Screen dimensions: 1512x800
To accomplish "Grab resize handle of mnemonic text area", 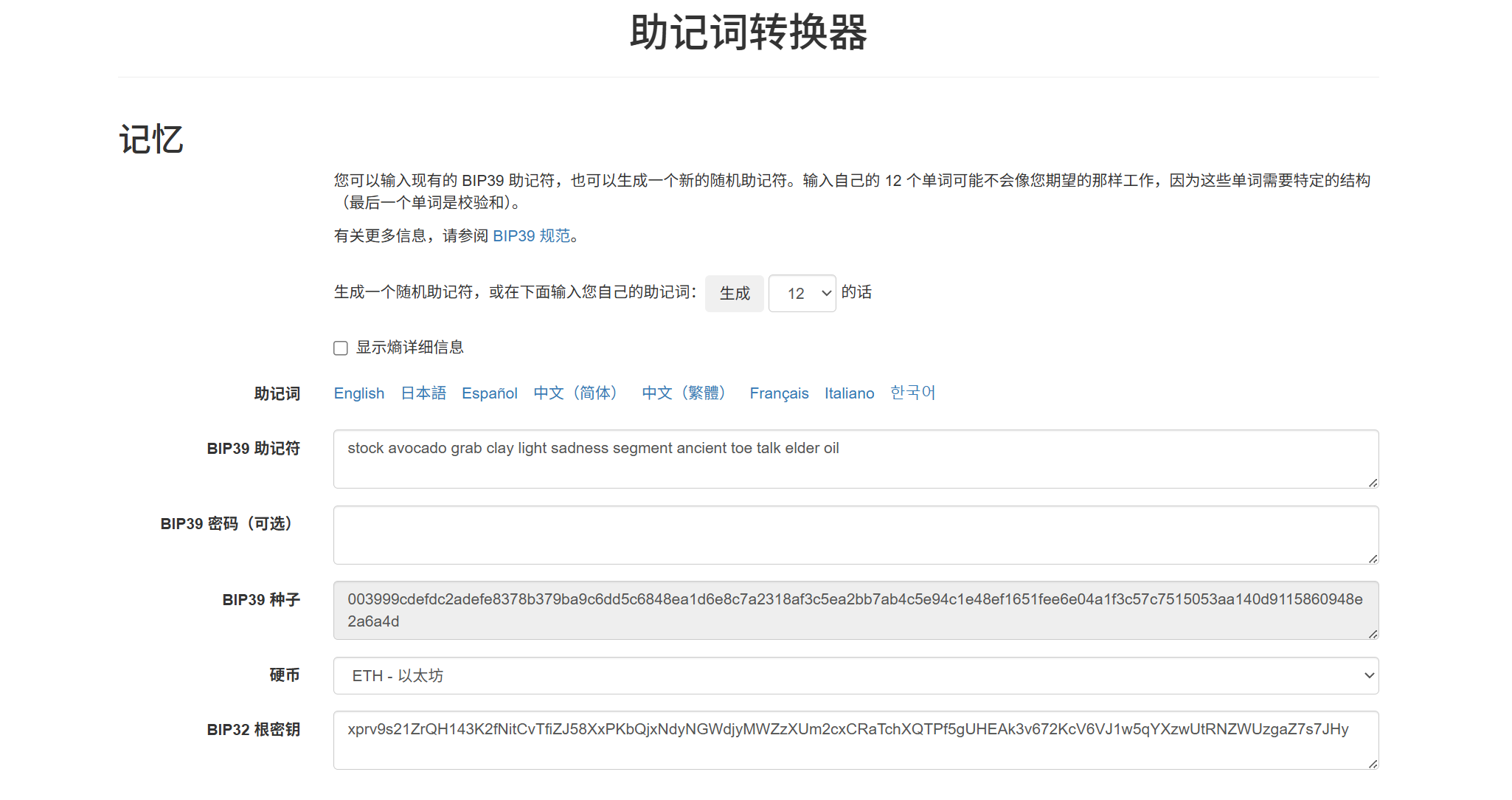I will click(1373, 483).
